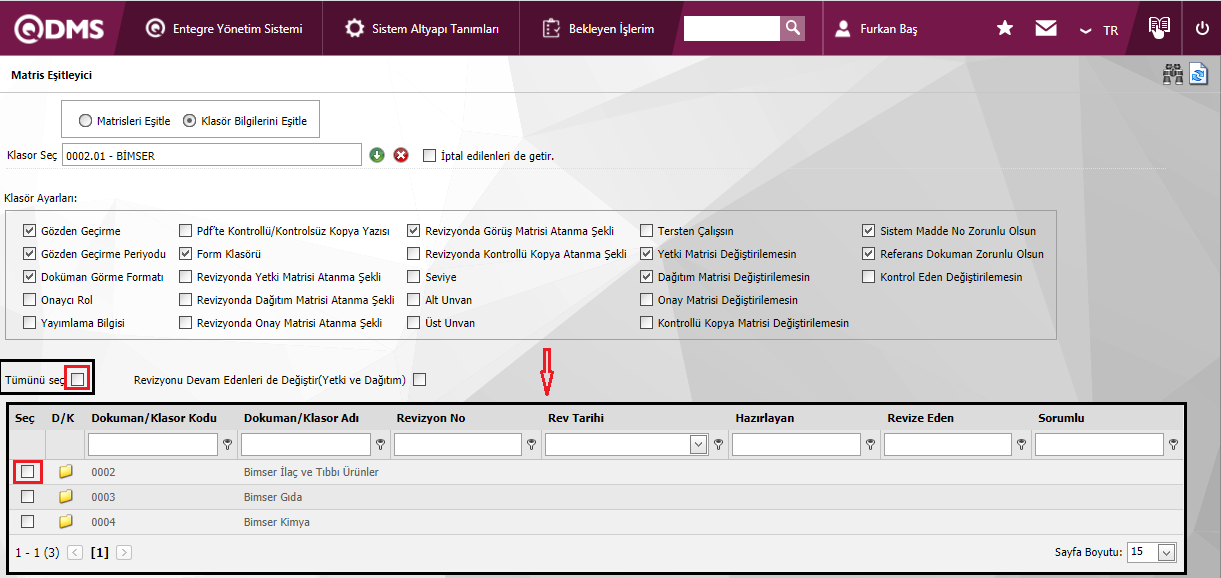
Task: Click the Bekleyen İşlerim link
Action: coord(599,29)
